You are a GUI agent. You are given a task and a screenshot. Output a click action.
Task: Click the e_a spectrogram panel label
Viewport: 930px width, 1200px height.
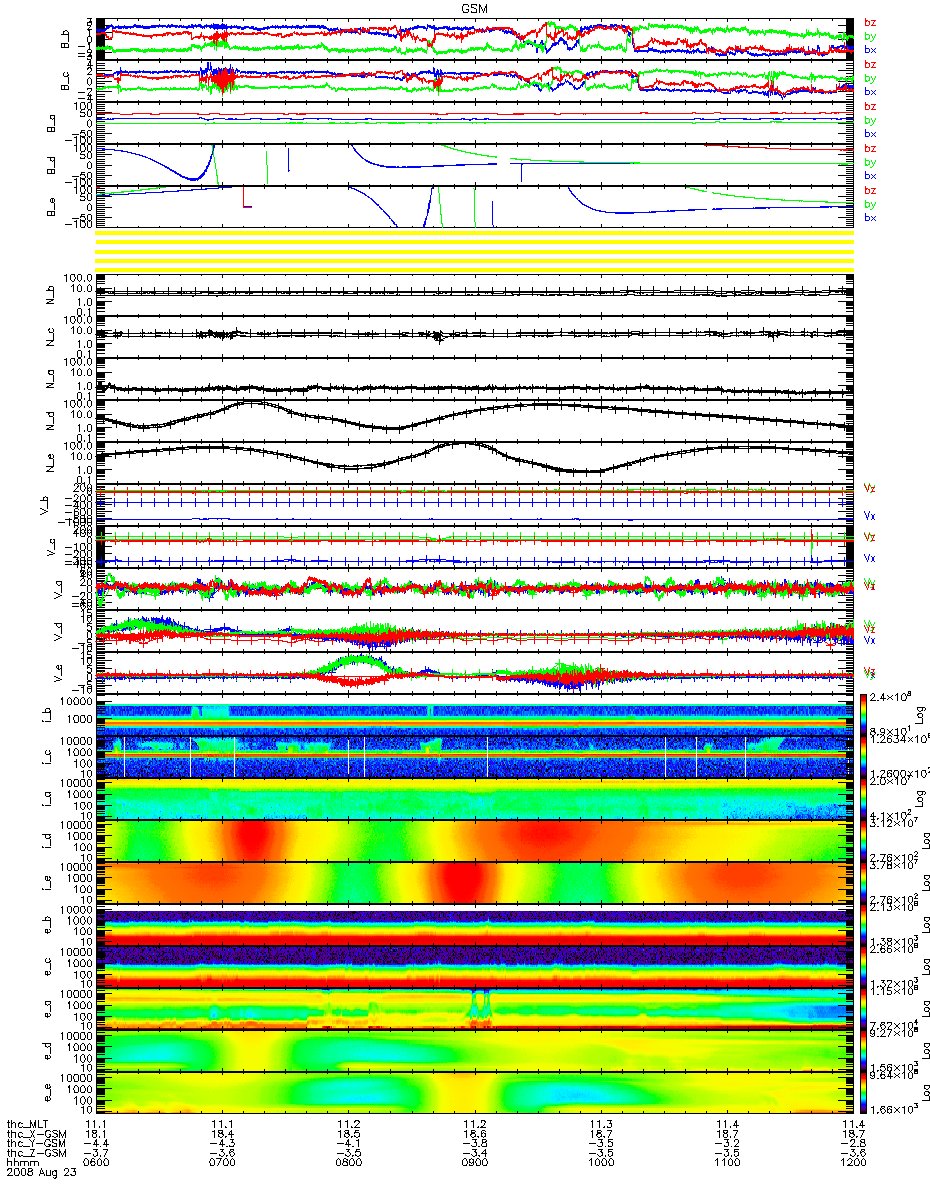pyautogui.click(x=50, y=1009)
